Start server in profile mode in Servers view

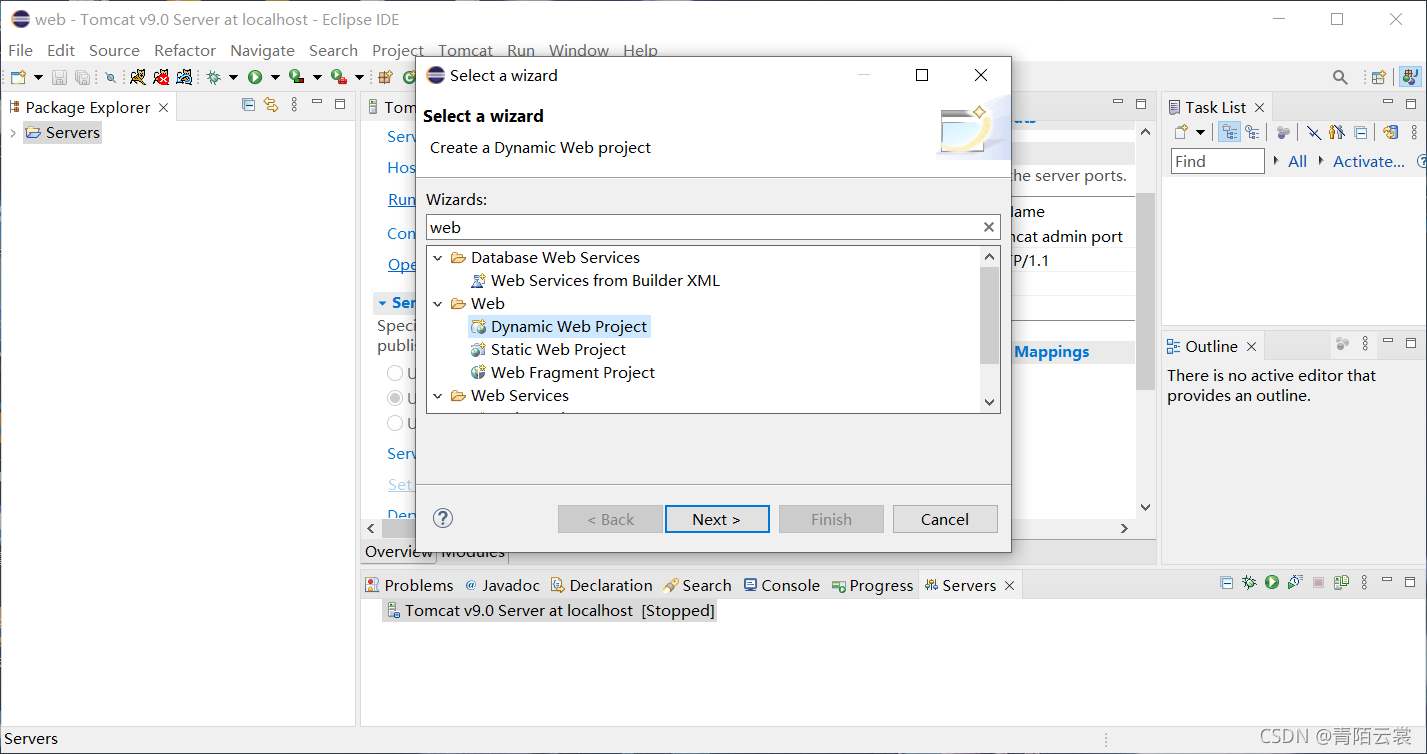pyautogui.click(x=1295, y=582)
